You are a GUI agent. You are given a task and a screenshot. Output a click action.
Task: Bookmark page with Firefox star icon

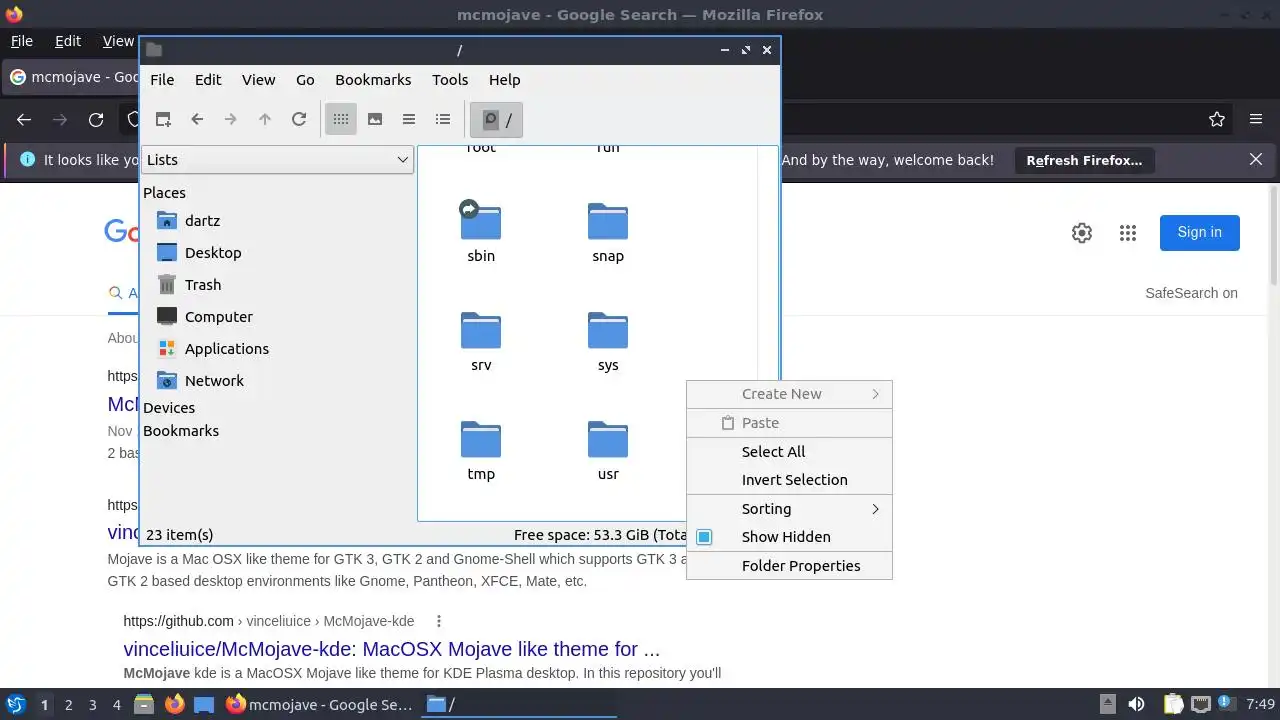coord(1217,120)
